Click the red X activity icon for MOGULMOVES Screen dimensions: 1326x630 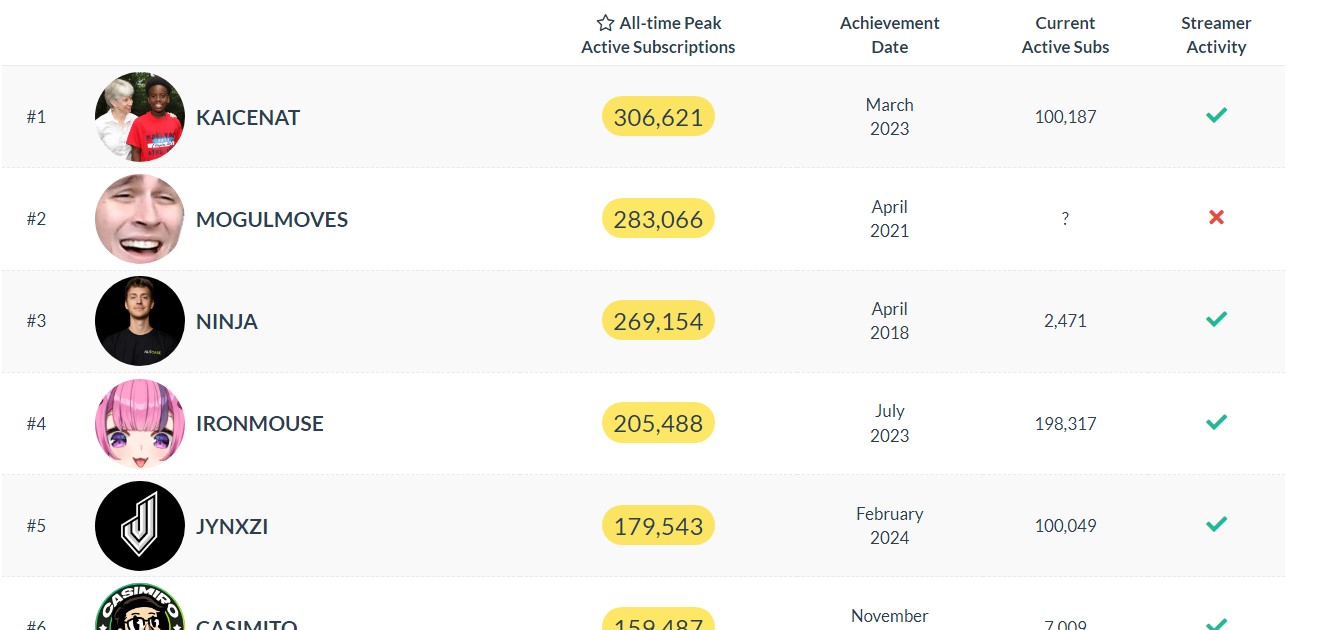(1216, 218)
